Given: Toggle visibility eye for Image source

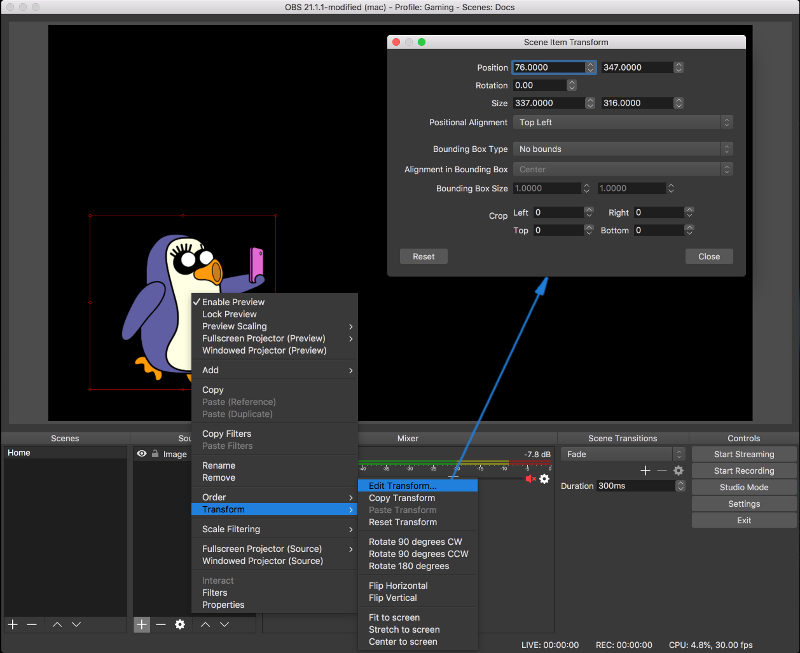Looking at the screenshot, I should point(142,453).
